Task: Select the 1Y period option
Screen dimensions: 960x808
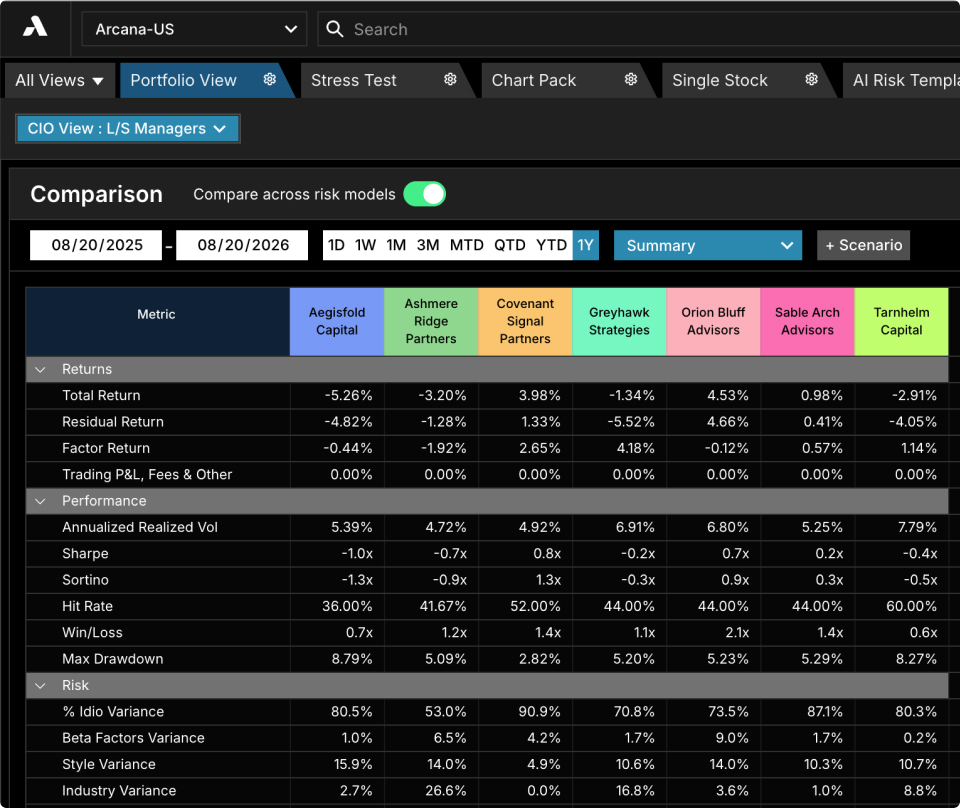Action: click(x=585, y=245)
